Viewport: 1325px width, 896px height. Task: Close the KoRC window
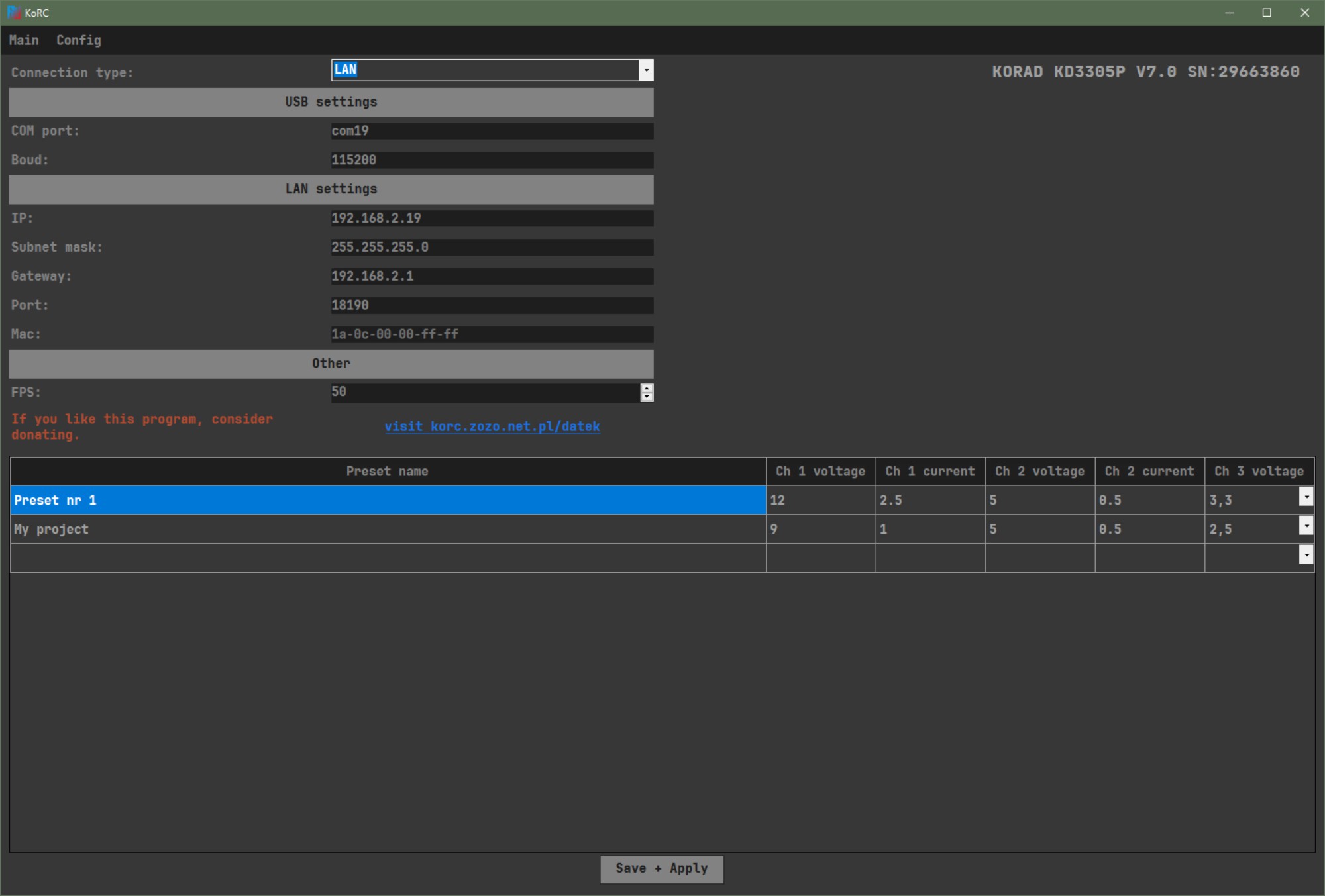coord(1305,13)
